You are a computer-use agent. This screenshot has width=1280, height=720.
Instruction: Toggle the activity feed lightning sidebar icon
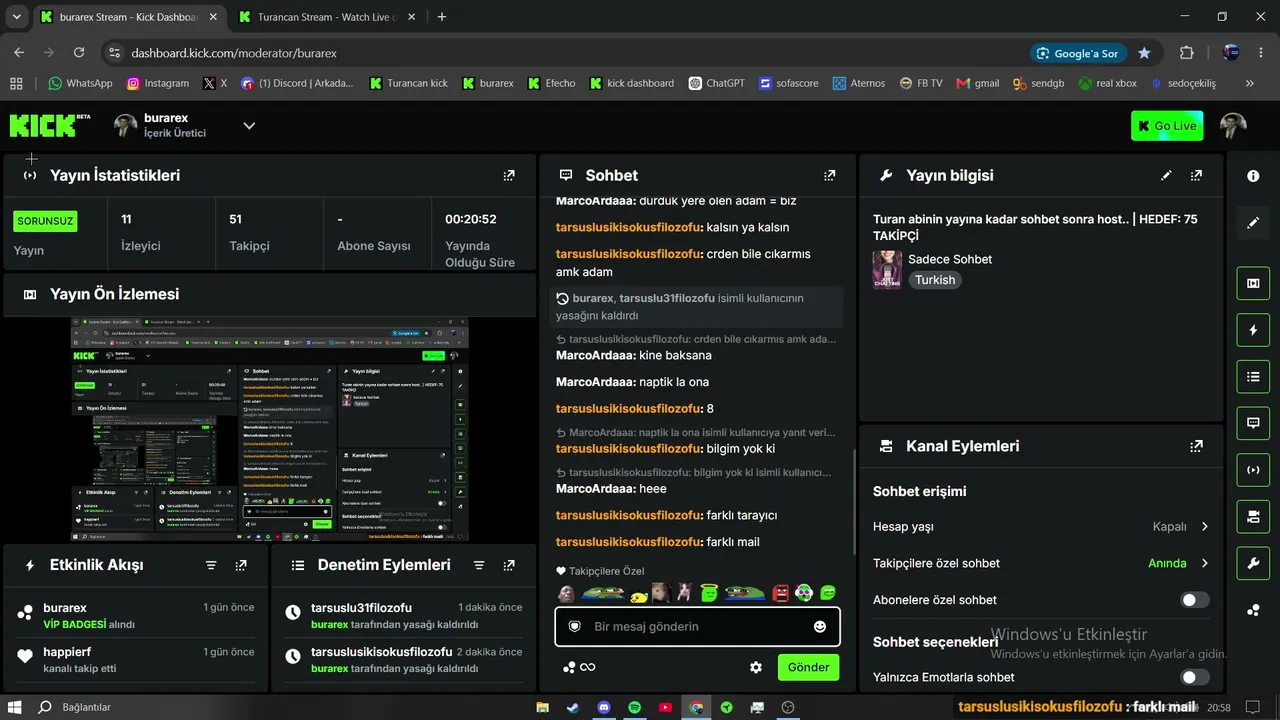[x=1253, y=330]
